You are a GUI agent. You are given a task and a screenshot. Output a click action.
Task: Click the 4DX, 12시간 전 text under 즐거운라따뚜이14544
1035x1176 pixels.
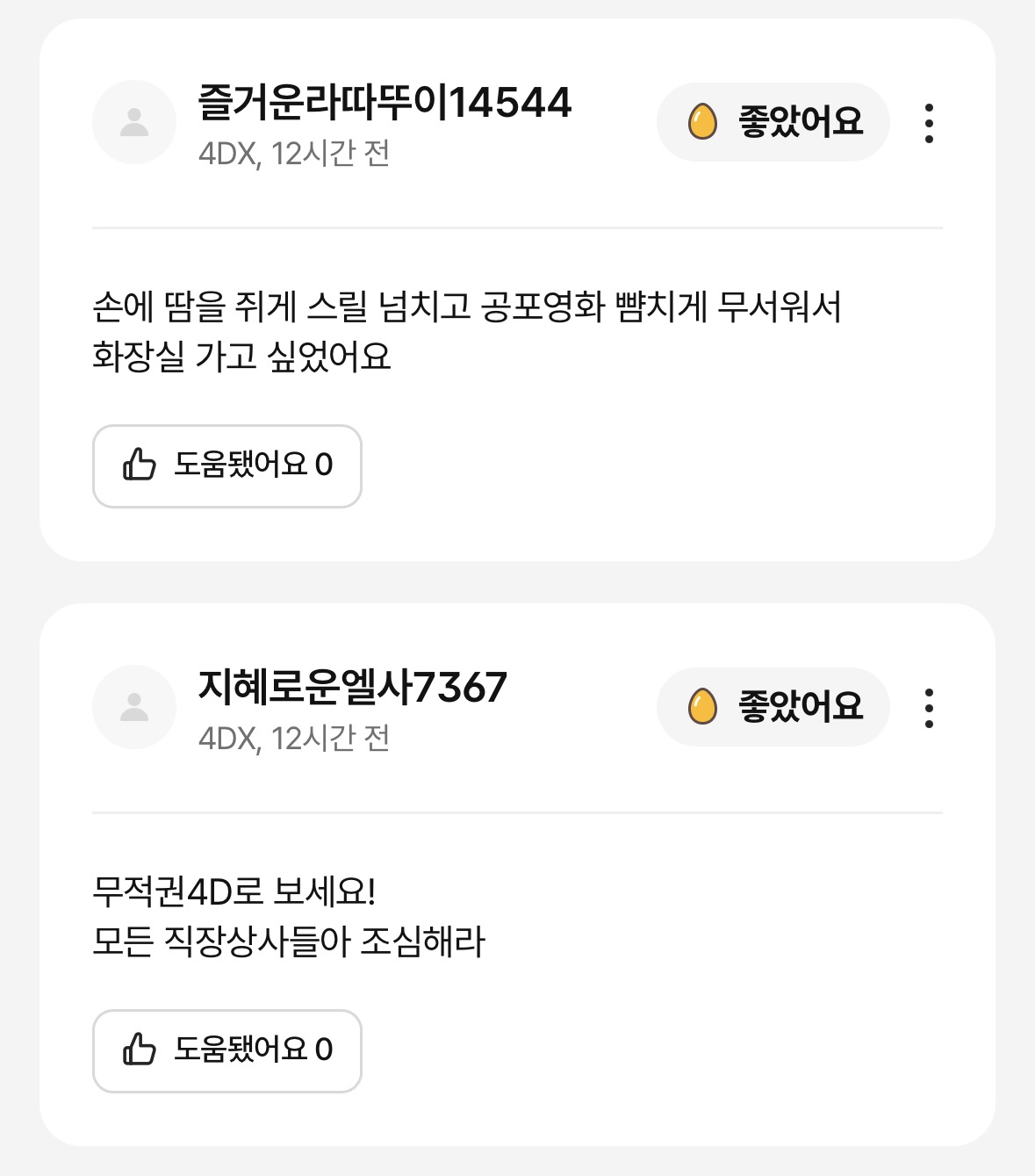point(294,154)
